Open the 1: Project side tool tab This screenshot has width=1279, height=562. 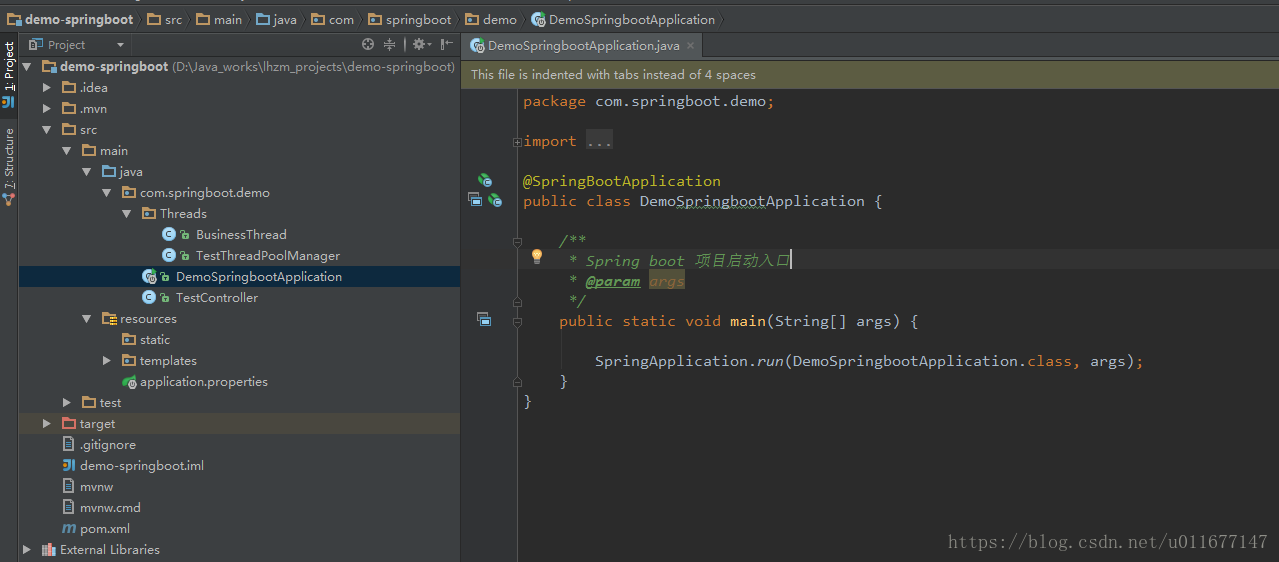pos(9,73)
